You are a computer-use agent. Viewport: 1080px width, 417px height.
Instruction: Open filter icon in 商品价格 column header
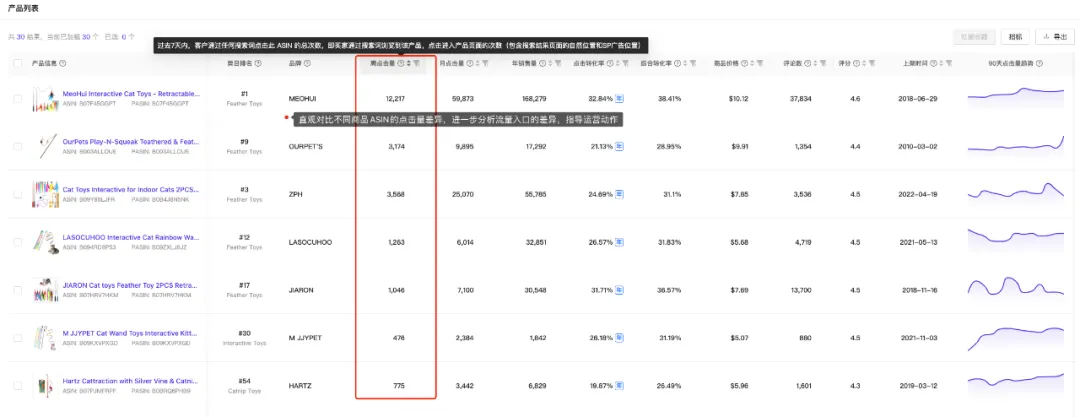coord(759,63)
